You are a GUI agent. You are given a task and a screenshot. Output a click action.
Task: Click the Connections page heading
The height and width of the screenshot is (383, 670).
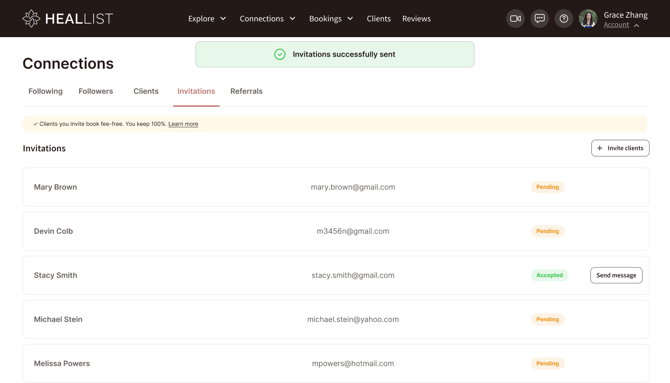click(x=68, y=63)
